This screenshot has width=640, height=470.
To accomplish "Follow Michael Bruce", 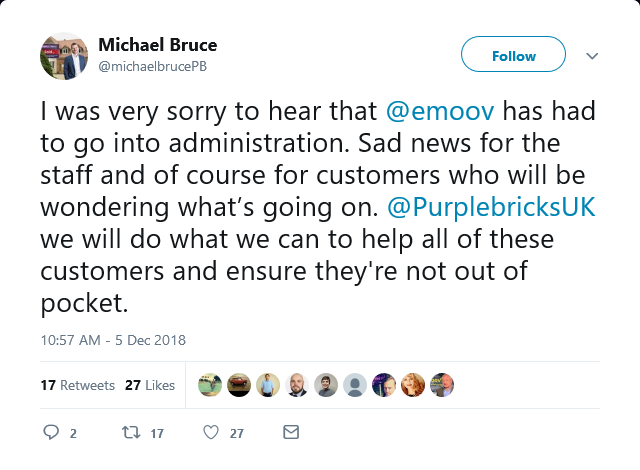I will (x=513, y=54).
